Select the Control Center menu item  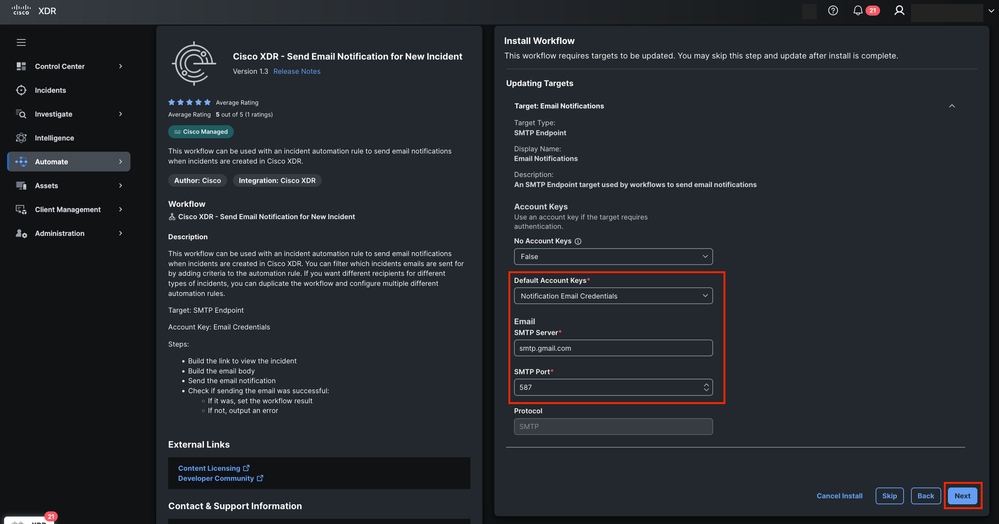[x=68, y=66]
